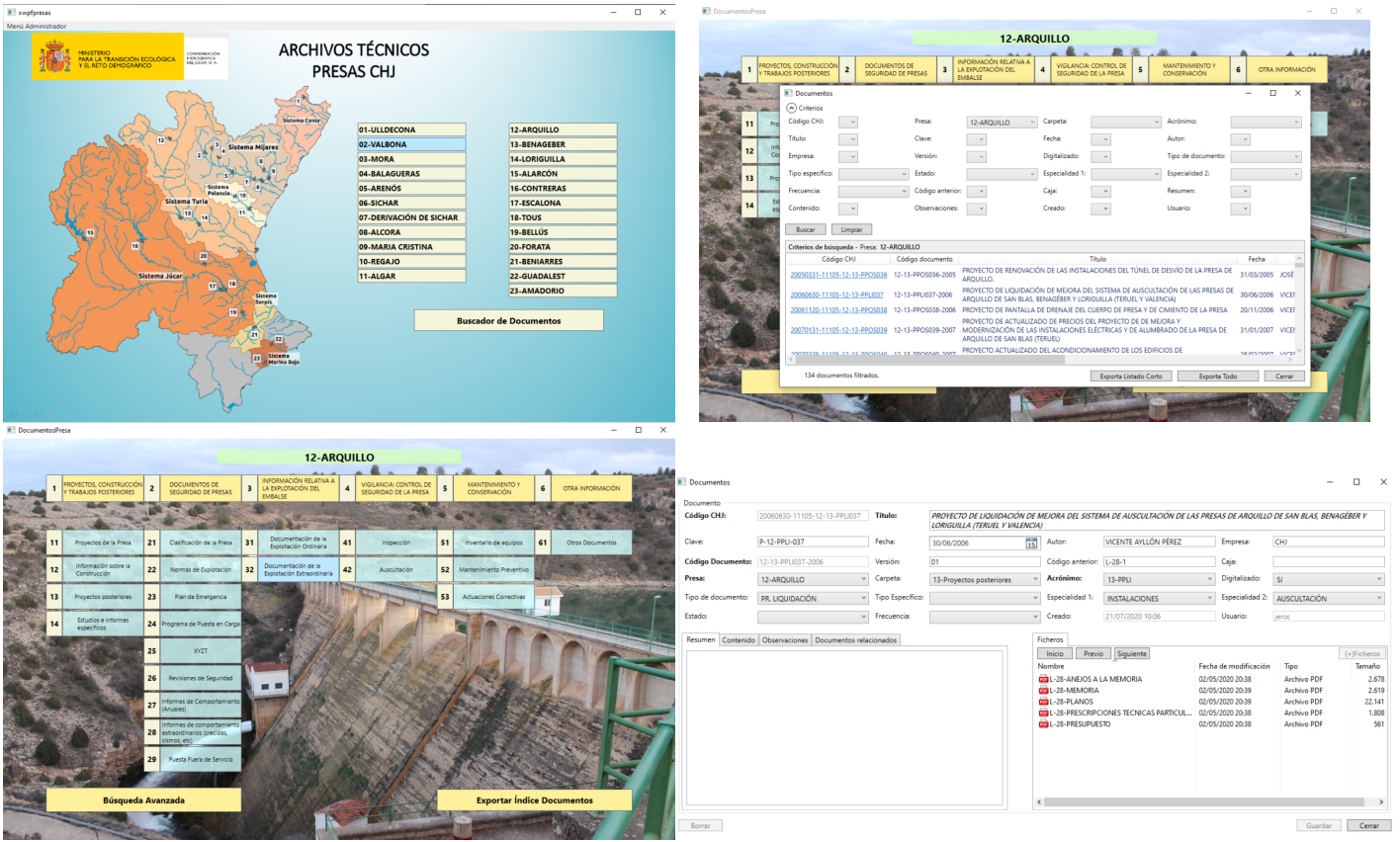Screen dimensions: 1400x842
Task: Click the horizontal scrollbar of the Ficheros list
Action: 1210,802
